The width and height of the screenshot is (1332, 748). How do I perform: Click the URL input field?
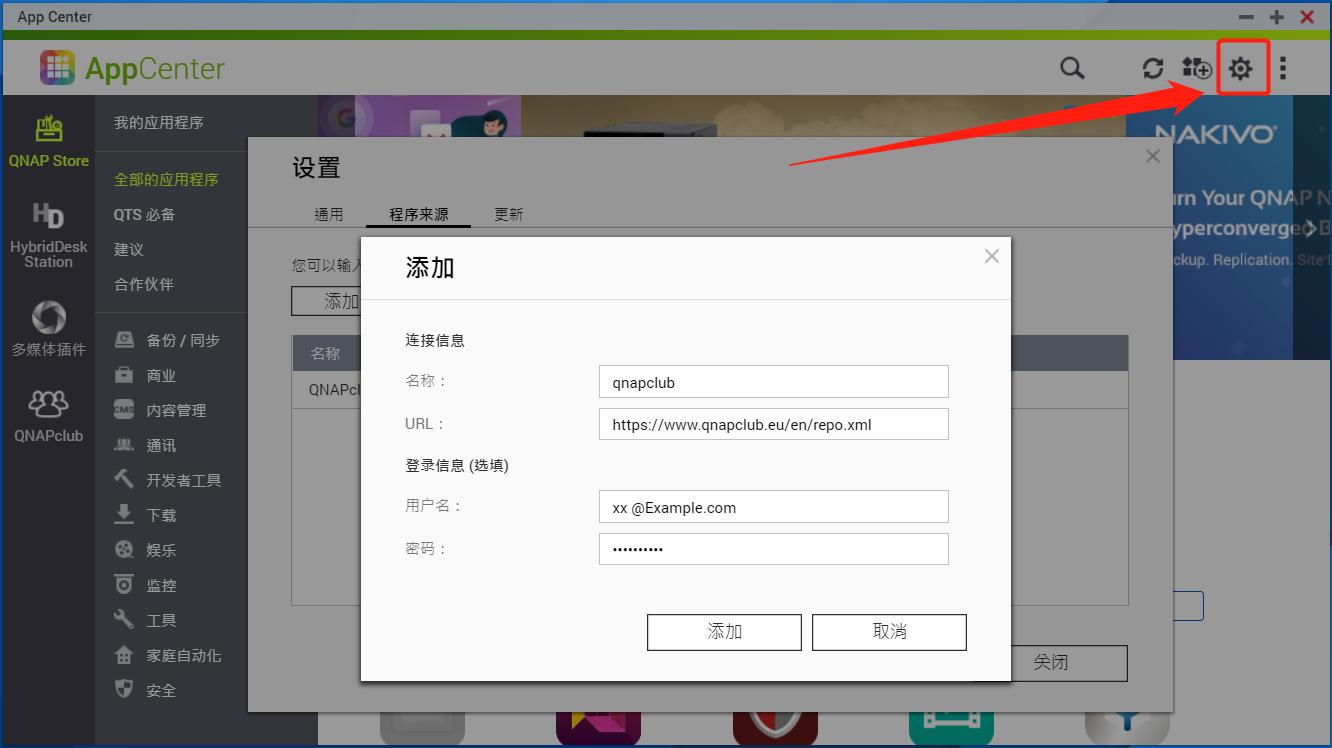[773, 423]
